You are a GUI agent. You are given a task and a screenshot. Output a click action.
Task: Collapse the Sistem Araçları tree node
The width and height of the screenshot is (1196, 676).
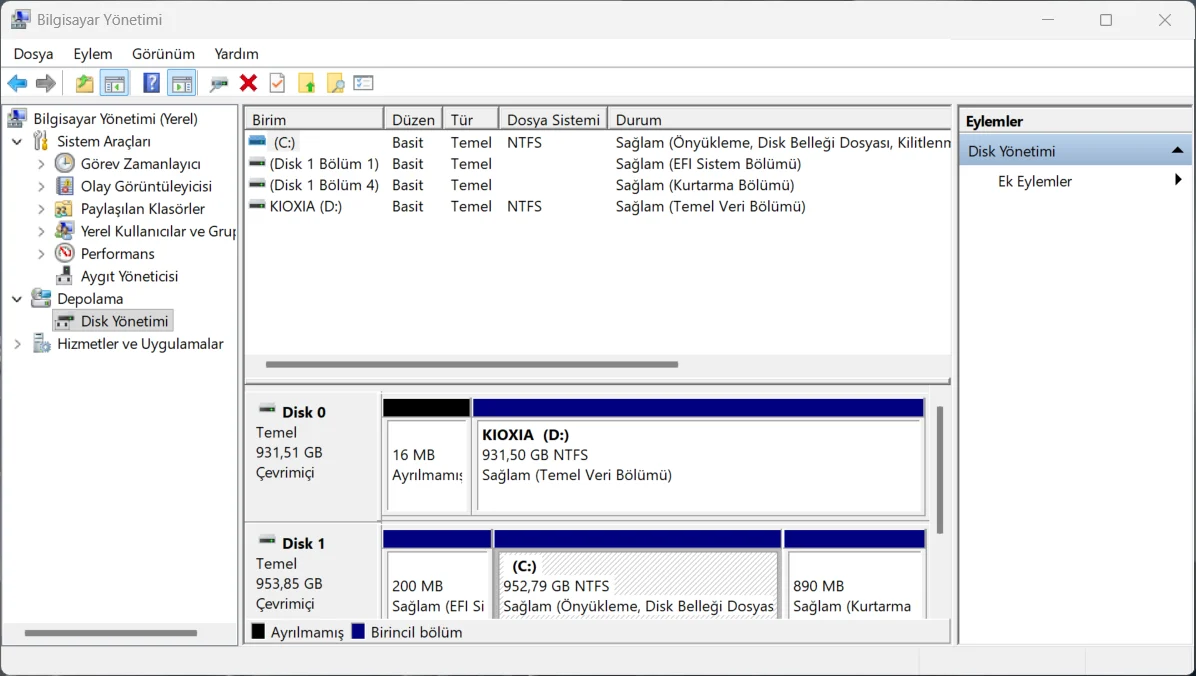click(17, 141)
